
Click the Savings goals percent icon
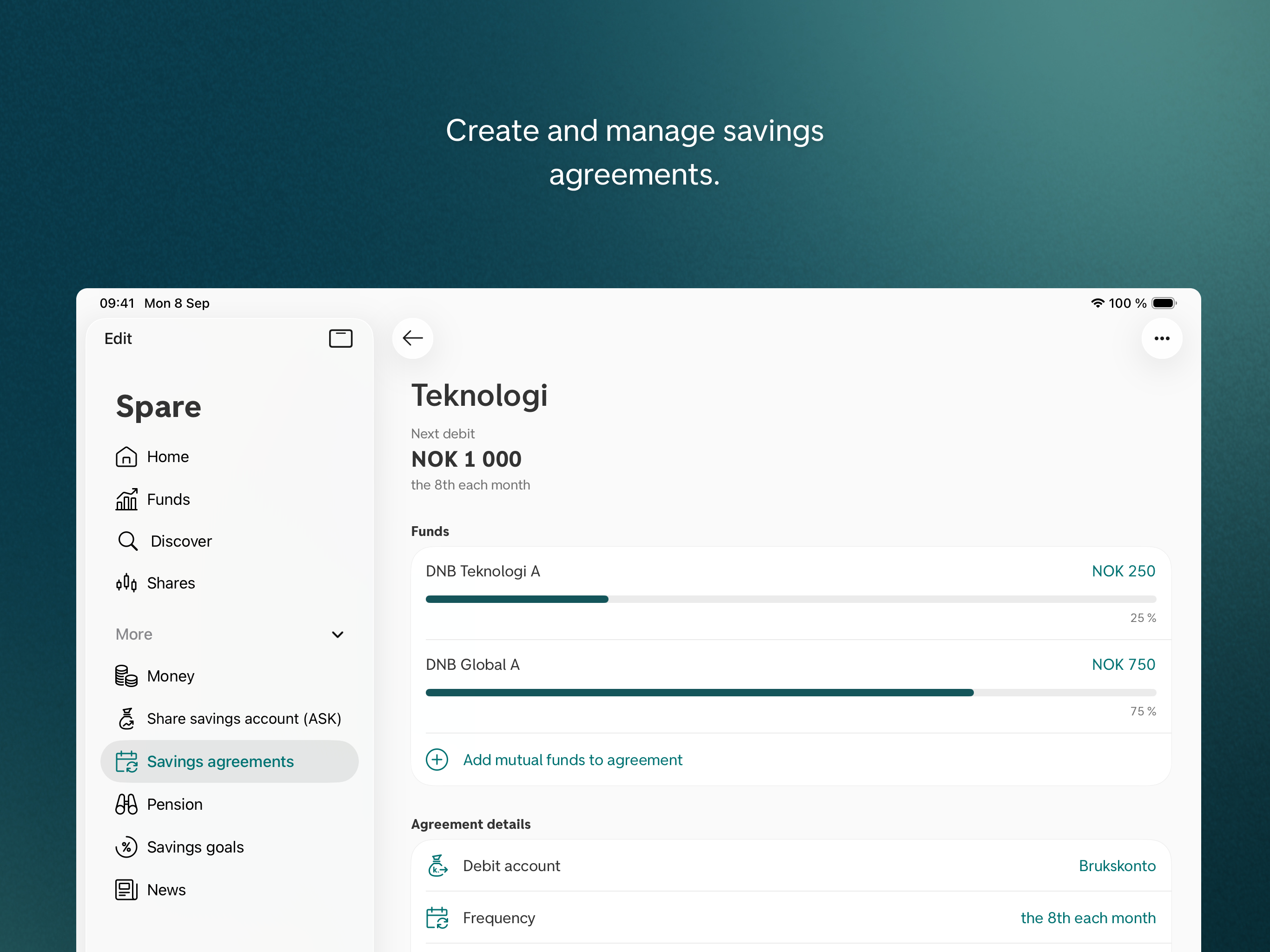(x=126, y=847)
